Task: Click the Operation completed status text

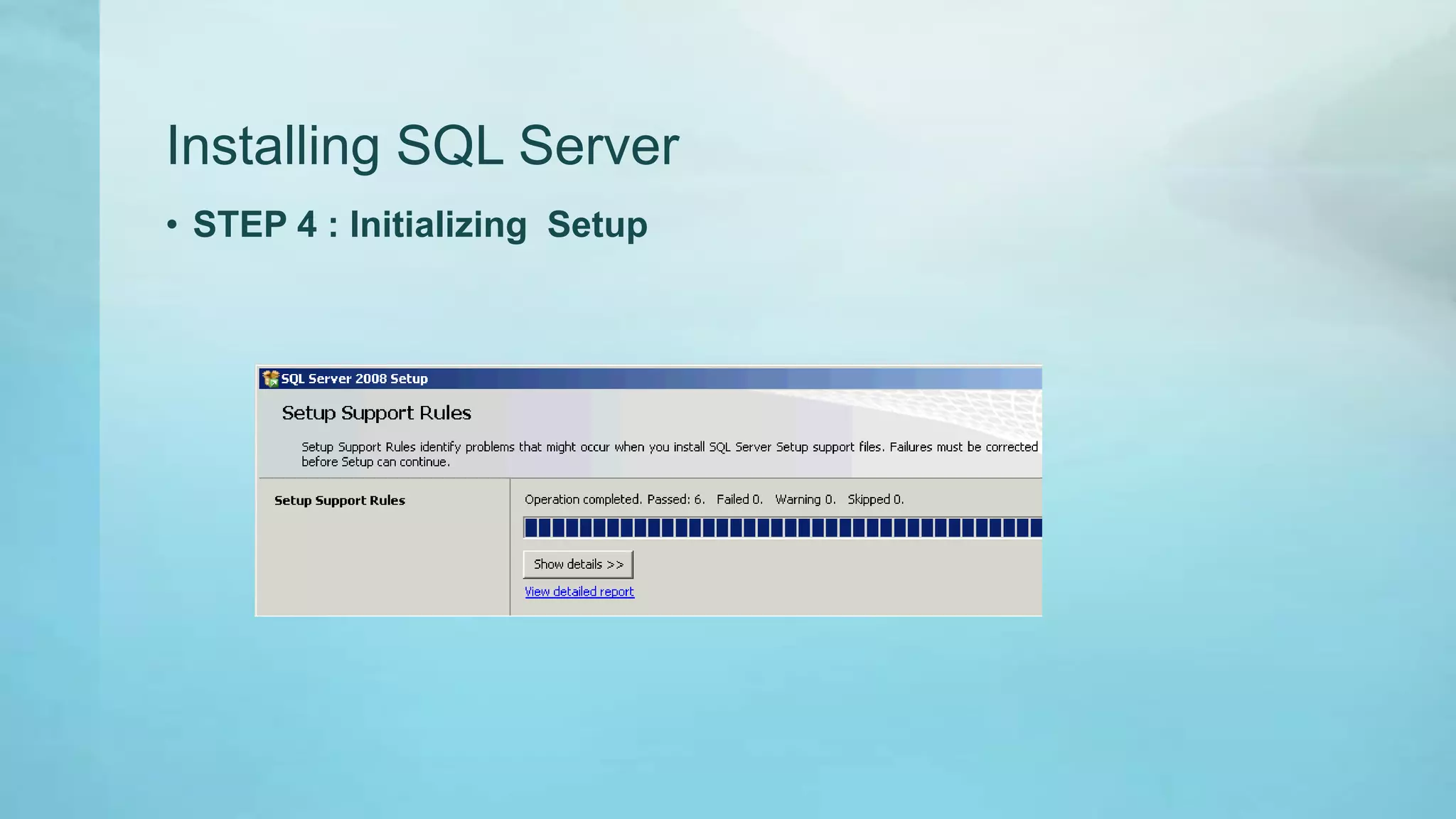Action: (583, 500)
